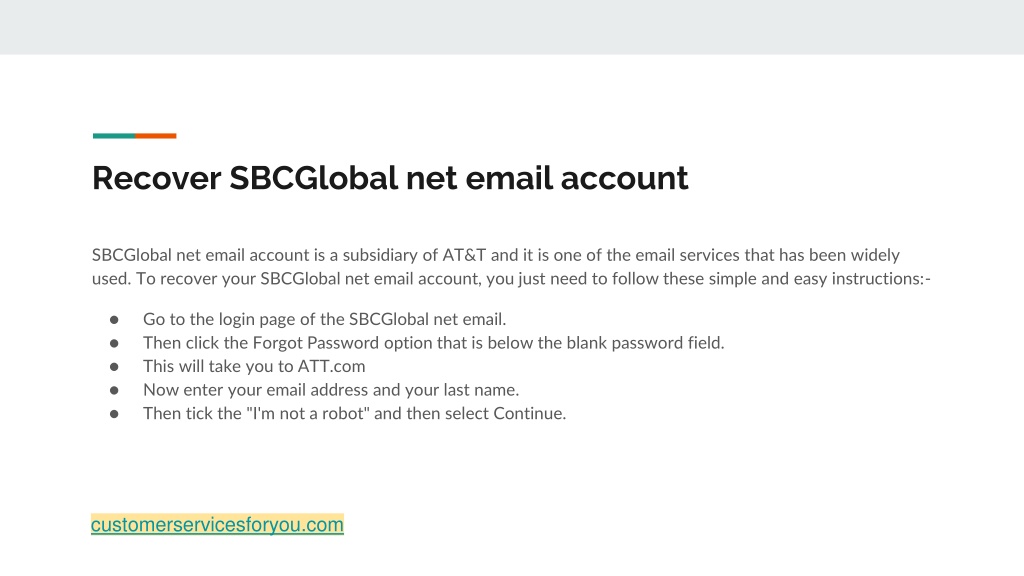Click 'AT&T' in the intro paragraph
This screenshot has width=1024, height=576.
(x=464, y=255)
